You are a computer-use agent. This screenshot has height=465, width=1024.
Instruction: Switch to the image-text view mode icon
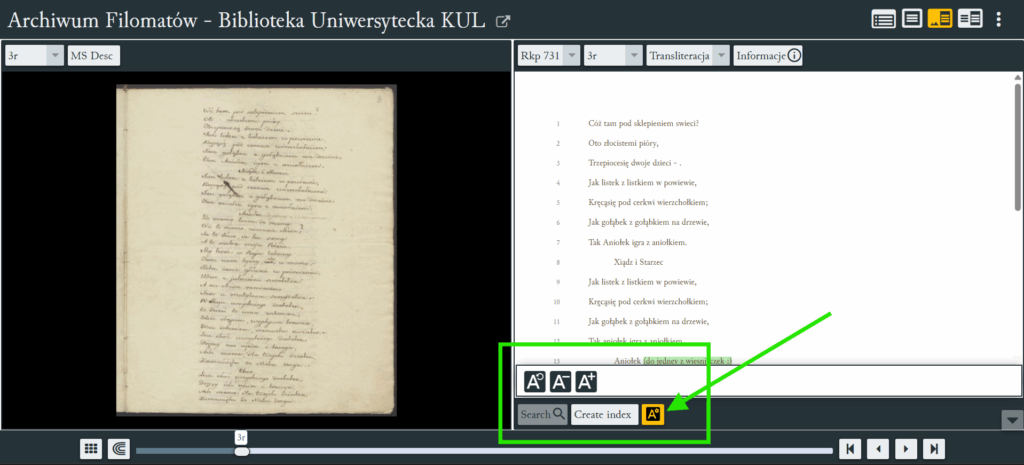pos(940,19)
